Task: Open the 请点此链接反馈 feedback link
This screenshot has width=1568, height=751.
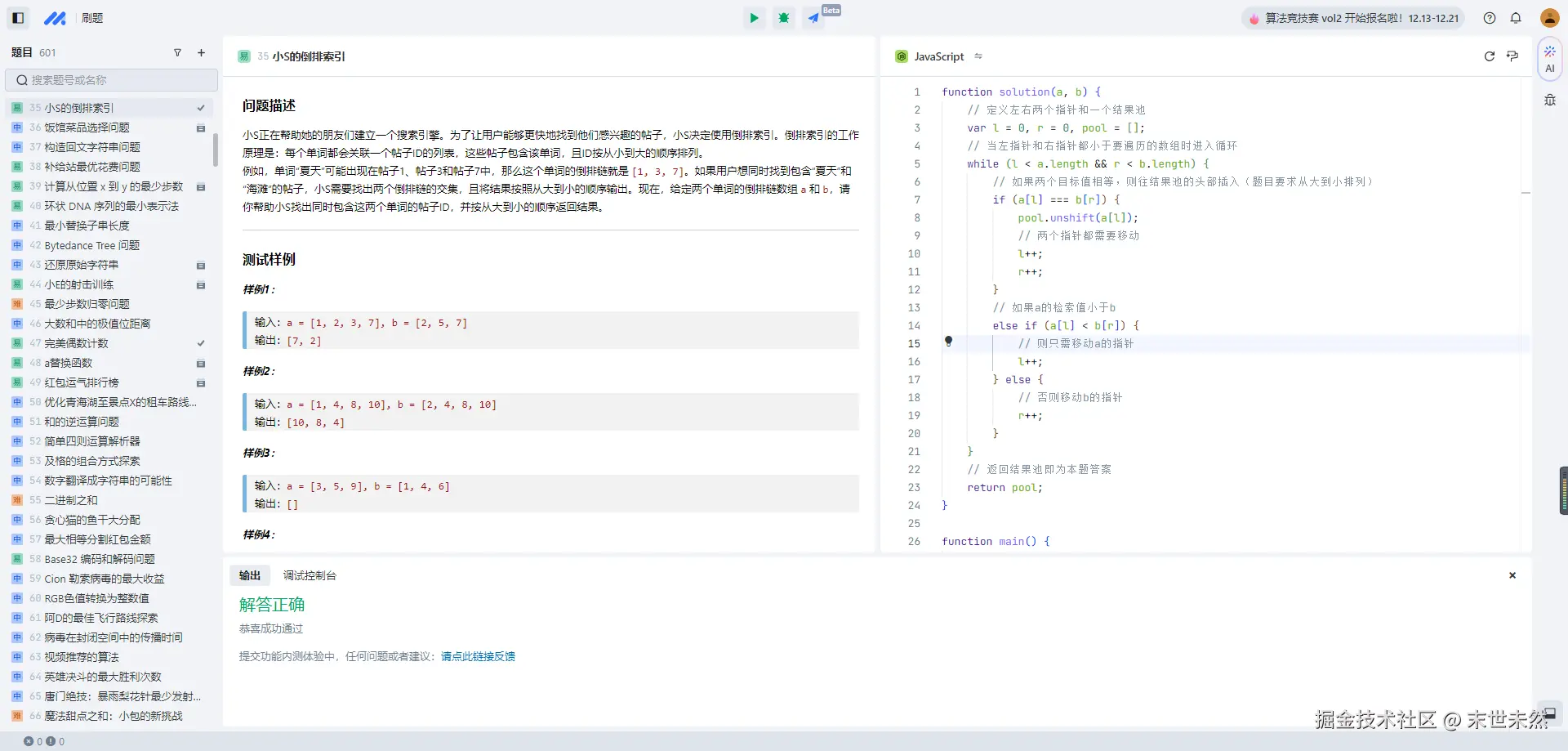Action: click(x=478, y=656)
